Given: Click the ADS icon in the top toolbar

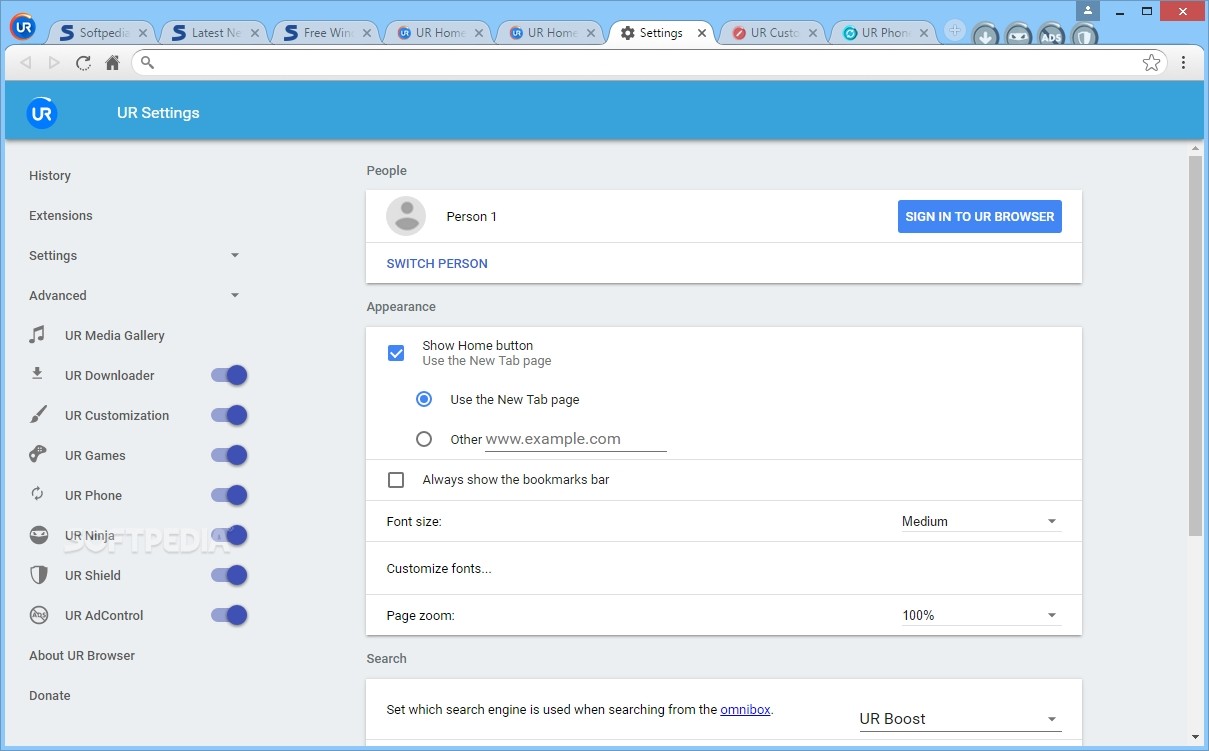Looking at the screenshot, I should [x=1051, y=36].
